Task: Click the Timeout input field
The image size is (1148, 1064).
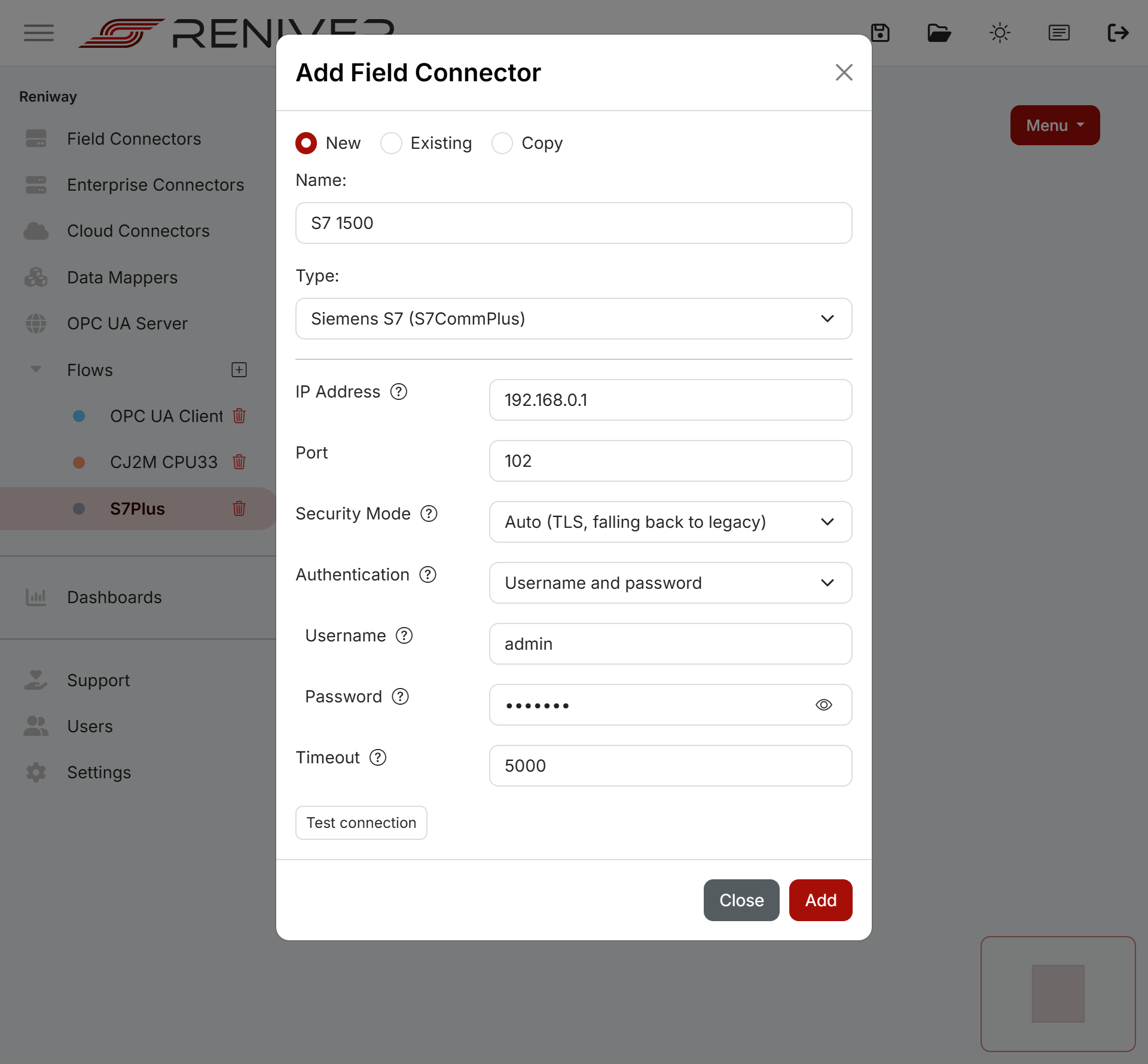Action: (671, 766)
